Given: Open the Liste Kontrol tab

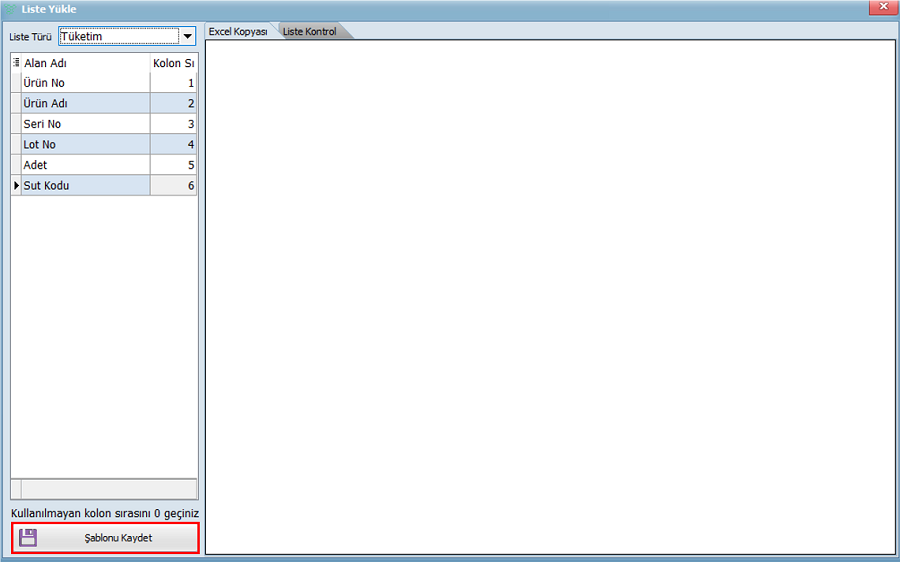Looking at the screenshot, I should coord(310,32).
